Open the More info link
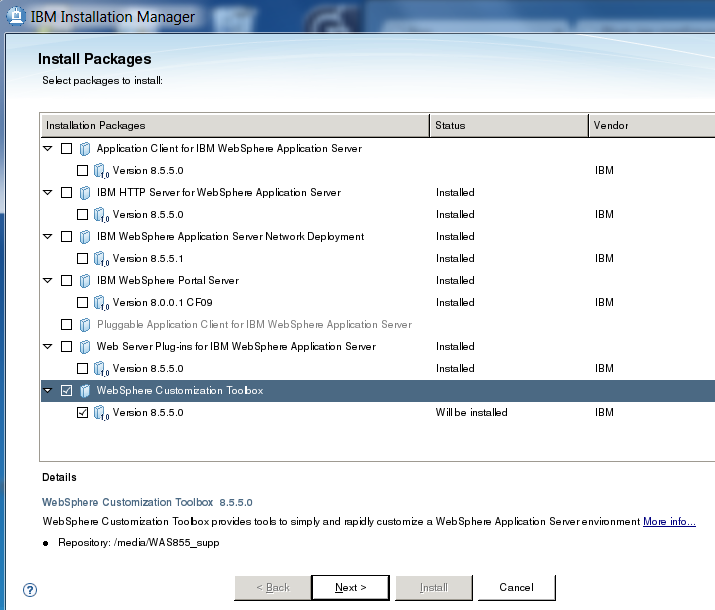 point(669,522)
